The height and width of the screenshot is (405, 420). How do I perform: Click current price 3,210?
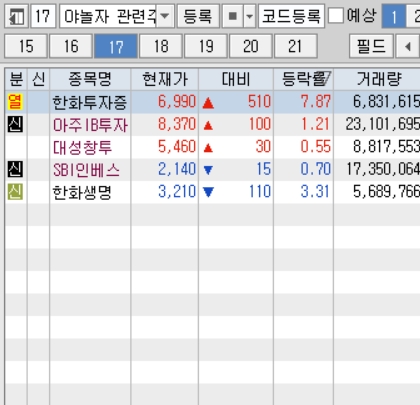click(x=177, y=192)
